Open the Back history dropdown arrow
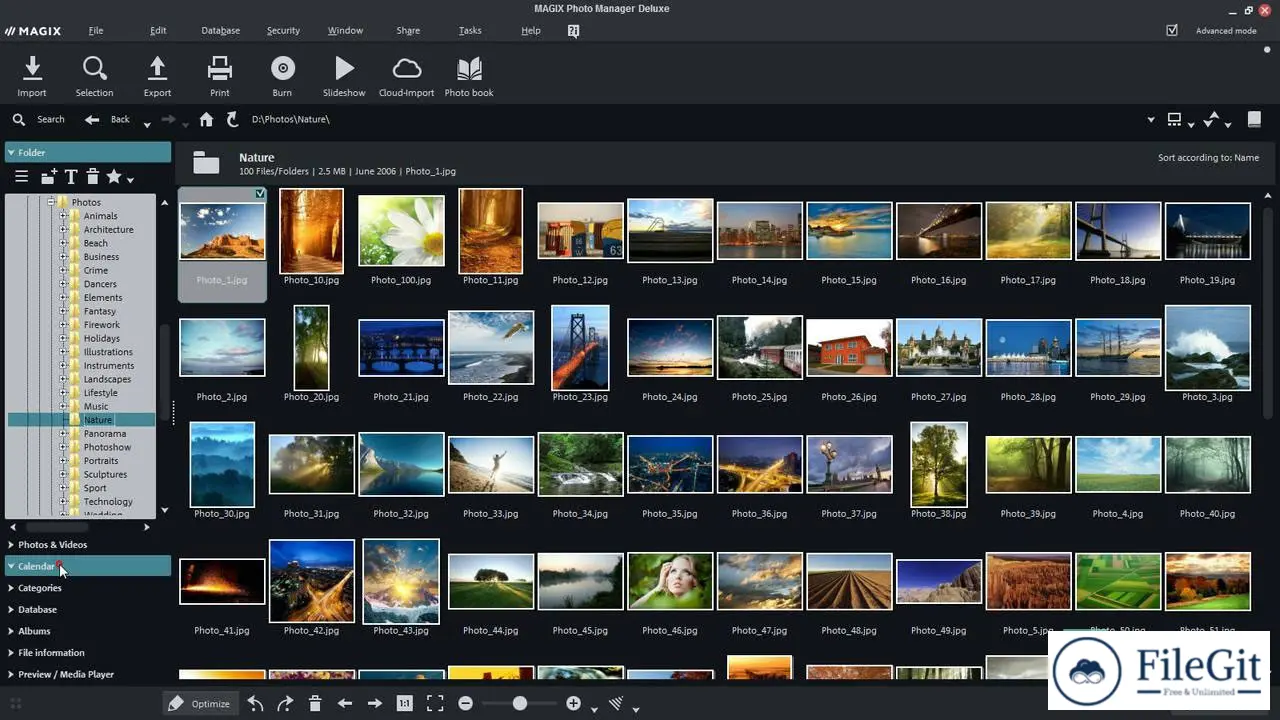Image resolution: width=1280 pixels, height=720 pixels. point(147,124)
